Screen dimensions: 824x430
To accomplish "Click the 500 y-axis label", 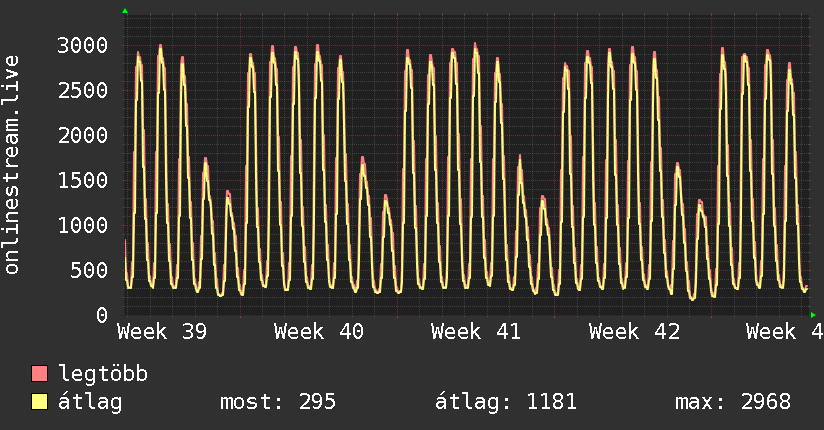I will click(89, 270).
